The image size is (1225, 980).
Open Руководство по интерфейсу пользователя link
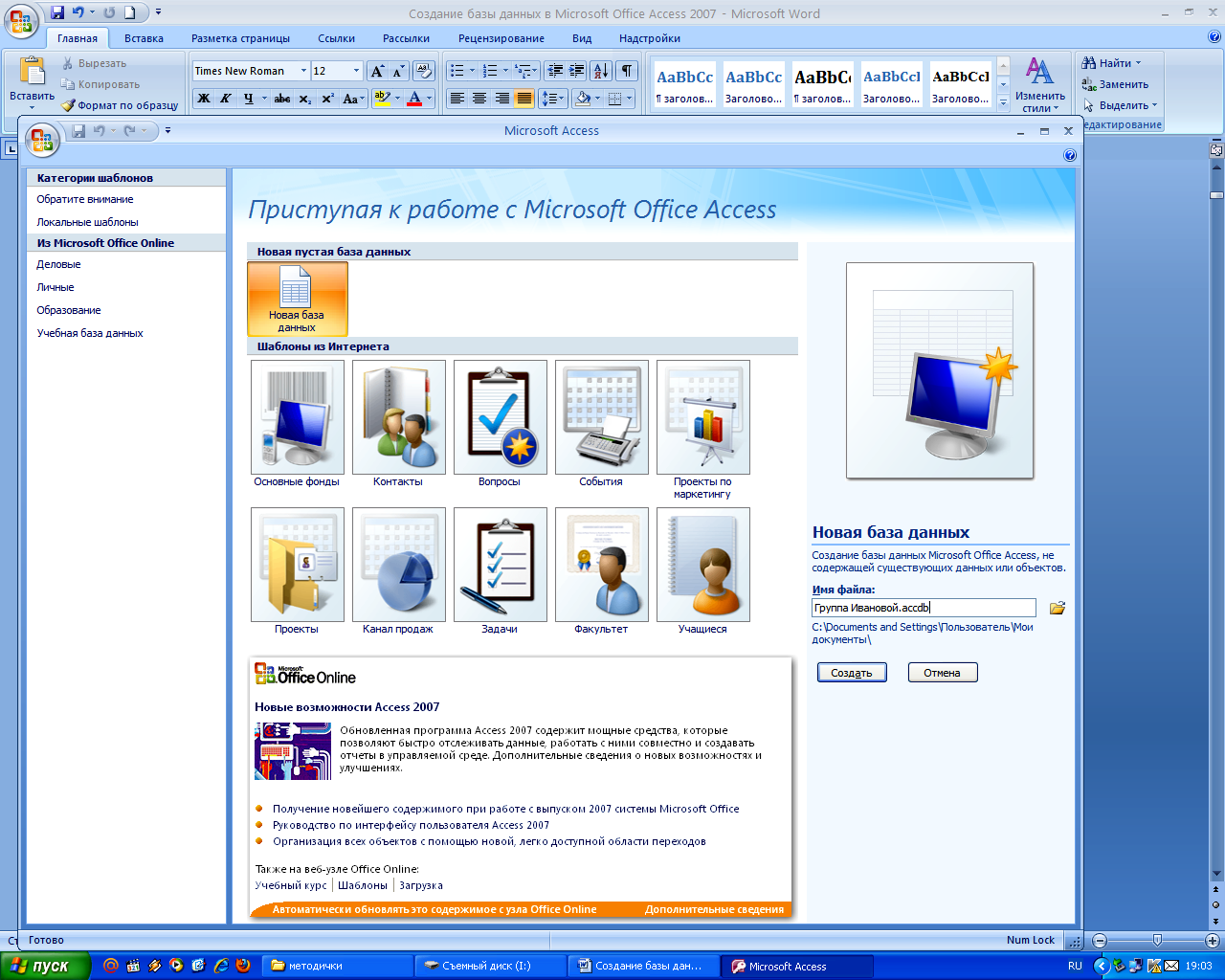click(411, 825)
